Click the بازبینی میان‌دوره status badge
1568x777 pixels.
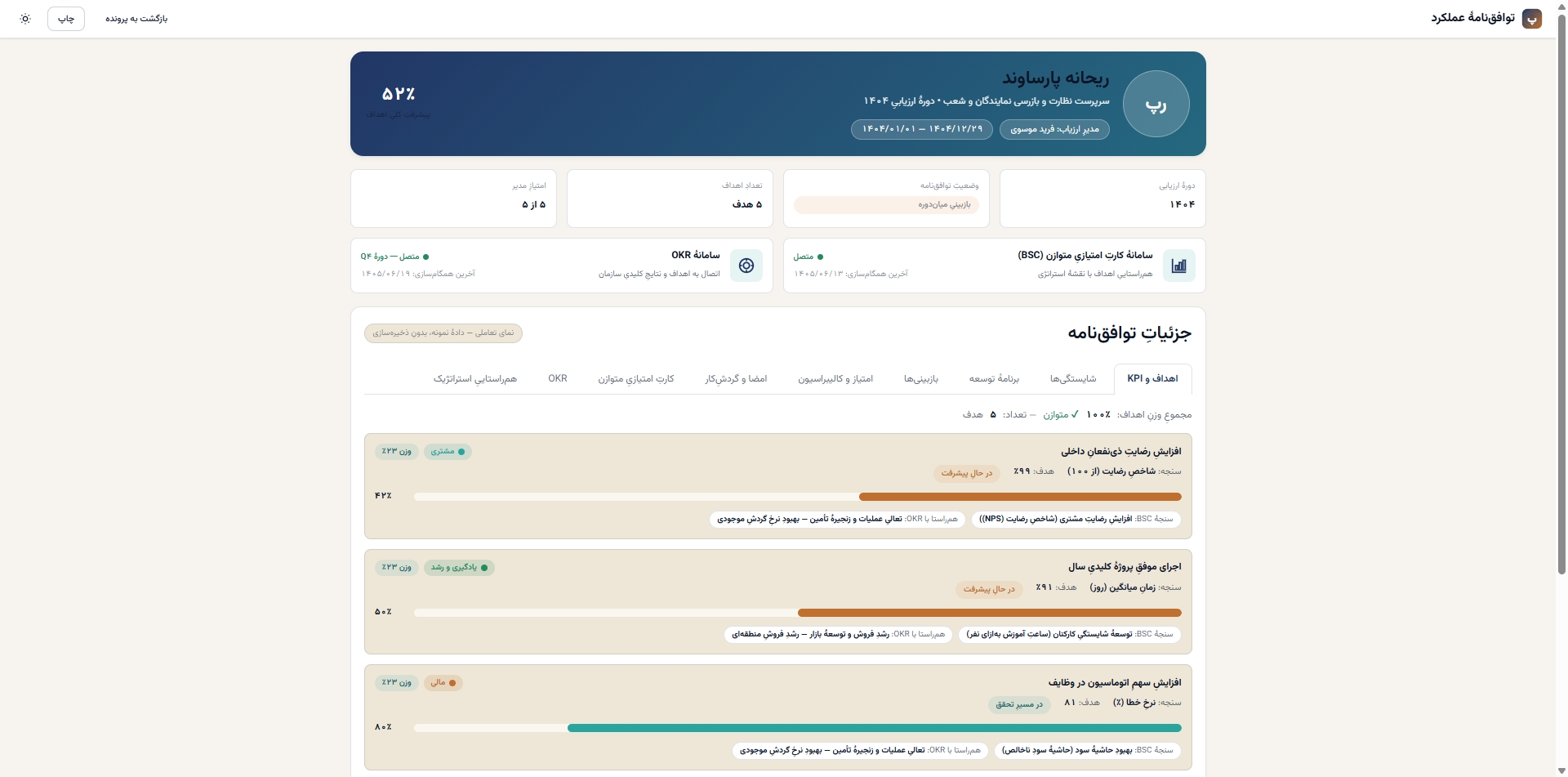886,205
